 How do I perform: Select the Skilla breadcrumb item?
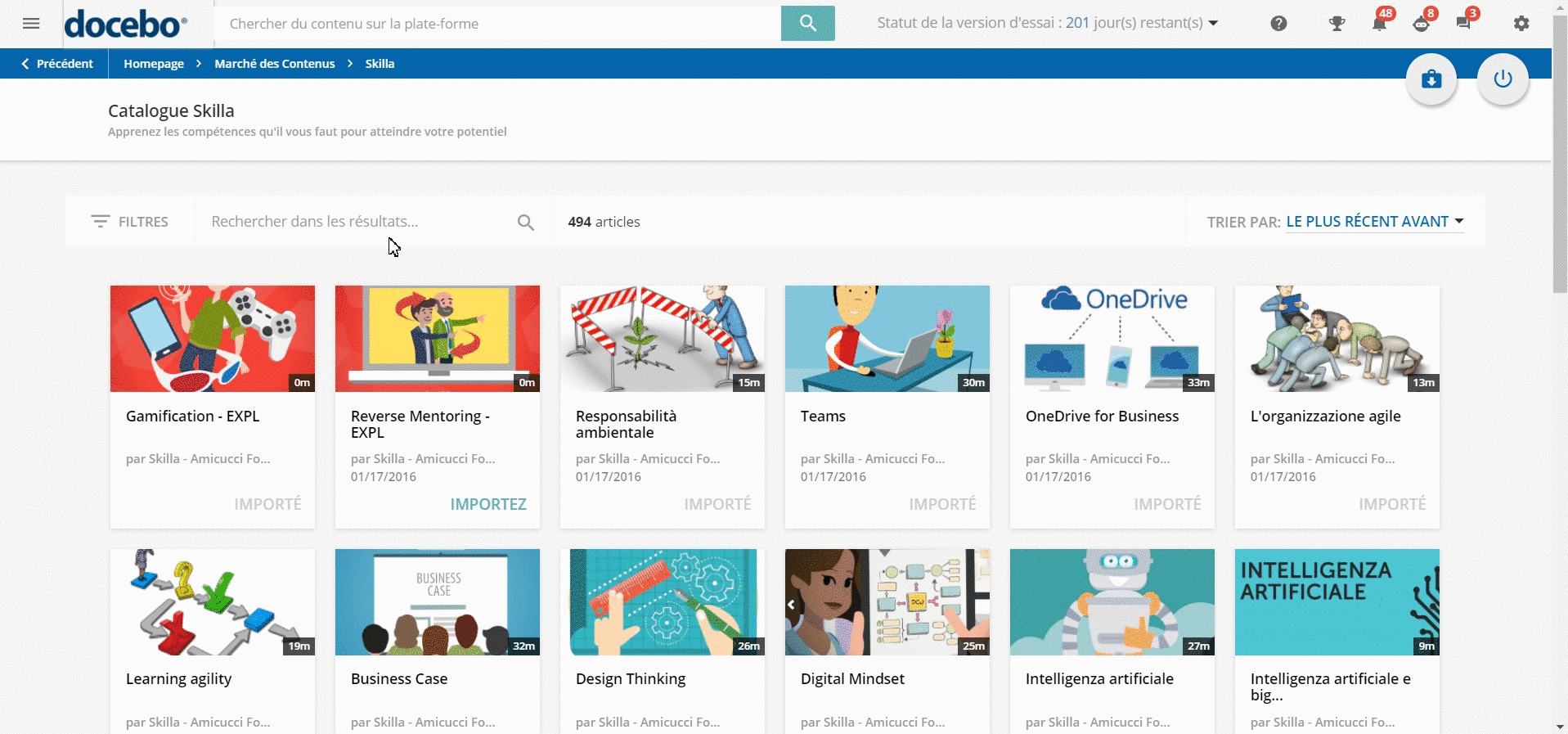pyautogui.click(x=380, y=64)
